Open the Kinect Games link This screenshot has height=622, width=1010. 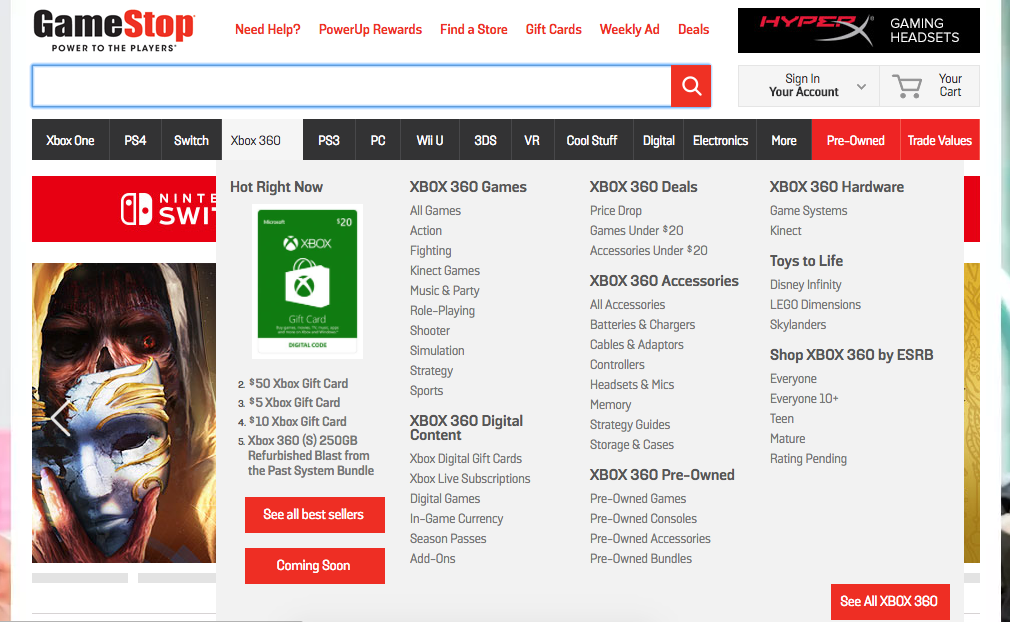pos(444,271)
